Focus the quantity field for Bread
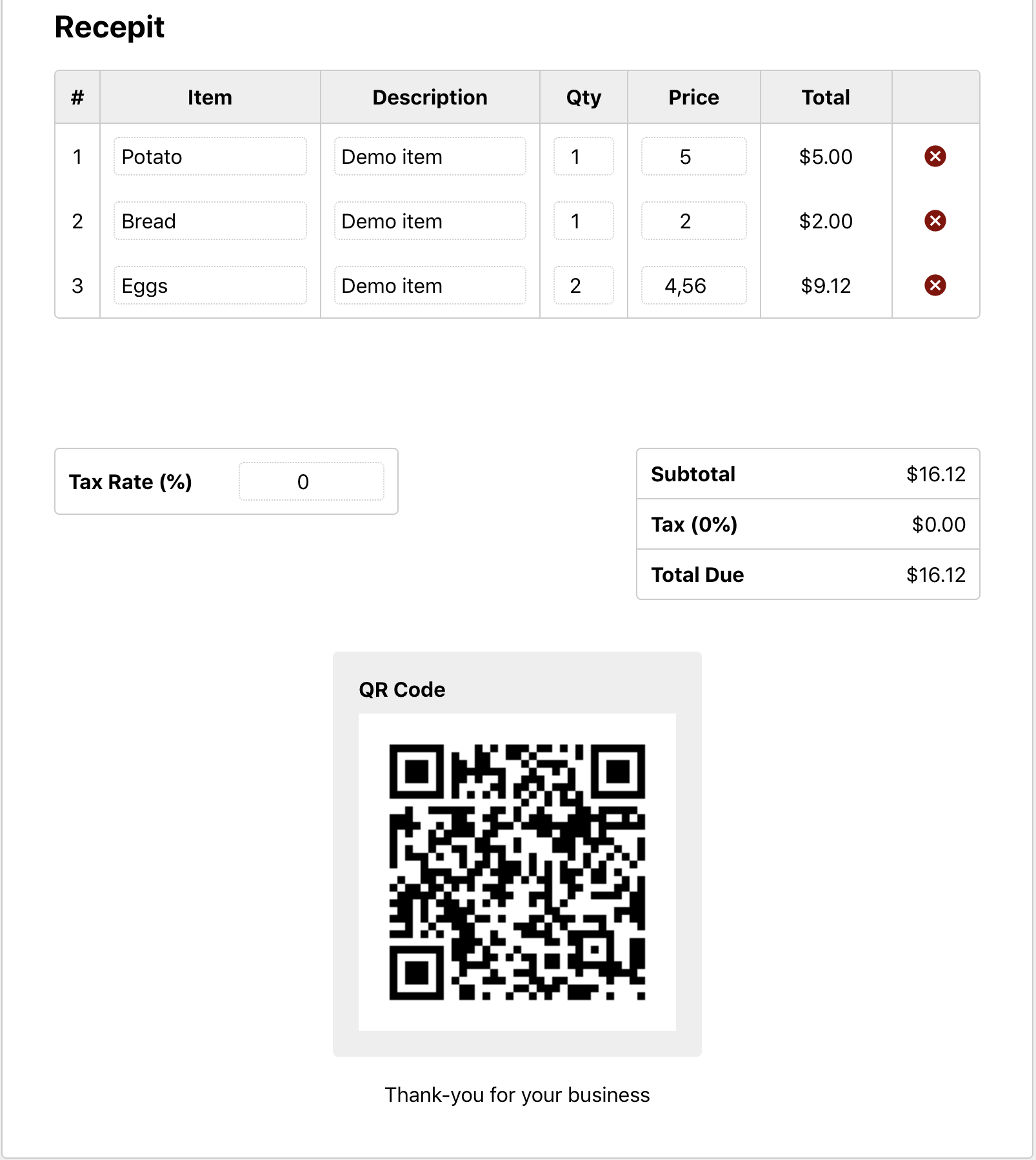1036x1160 pixels. click(583, 221)
